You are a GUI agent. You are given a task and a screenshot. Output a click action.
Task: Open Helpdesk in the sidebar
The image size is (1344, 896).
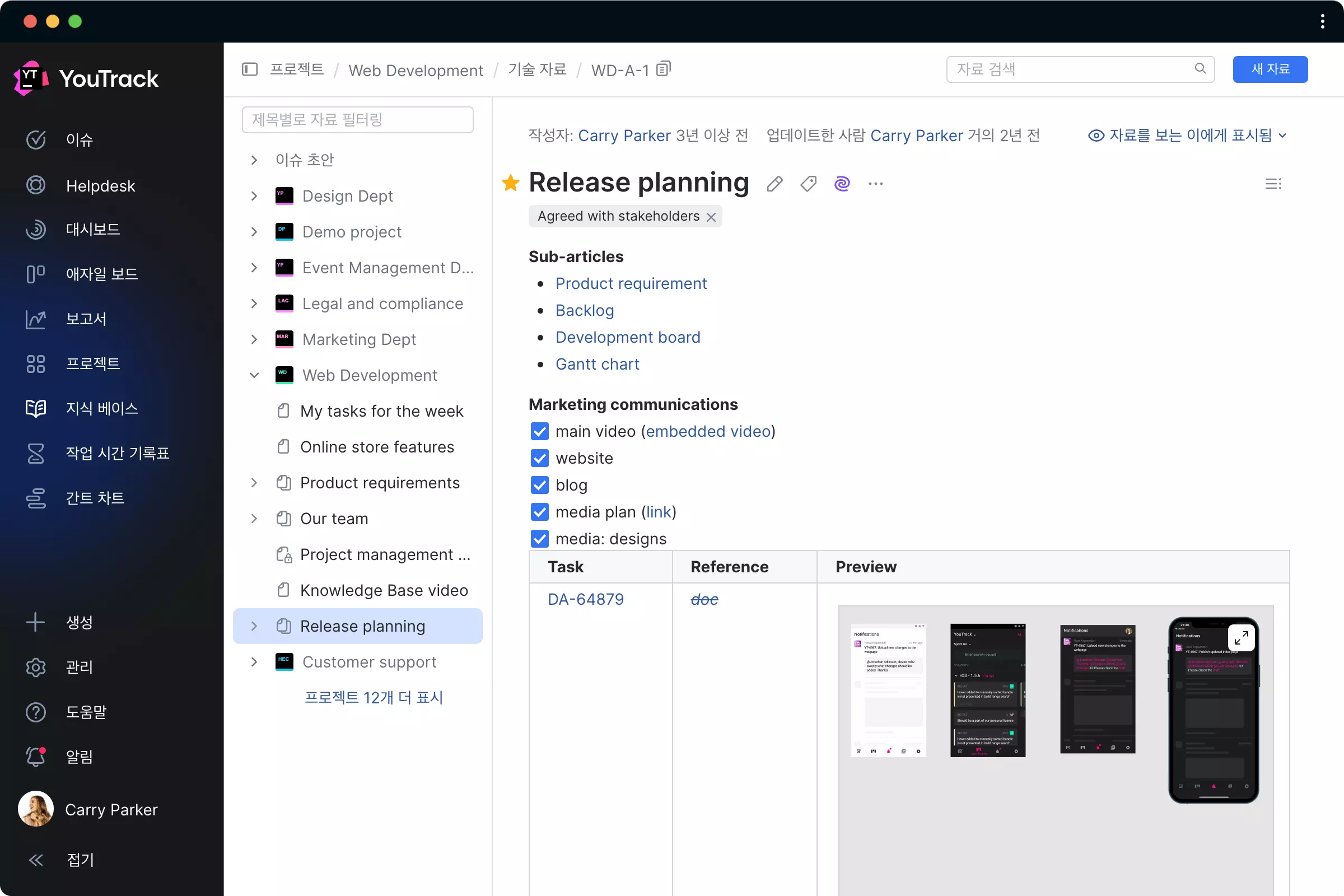click(100, 186)
